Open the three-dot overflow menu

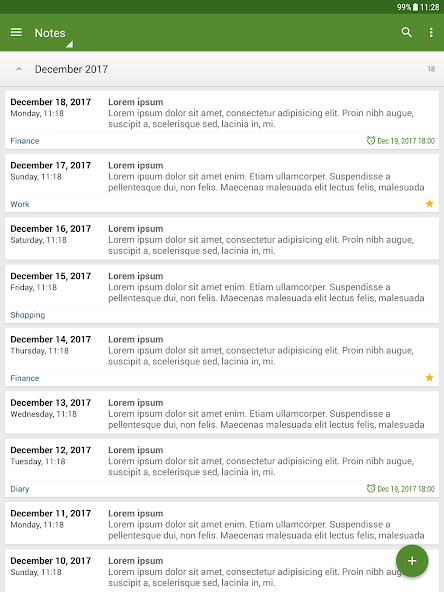click(x=431, y=32)
